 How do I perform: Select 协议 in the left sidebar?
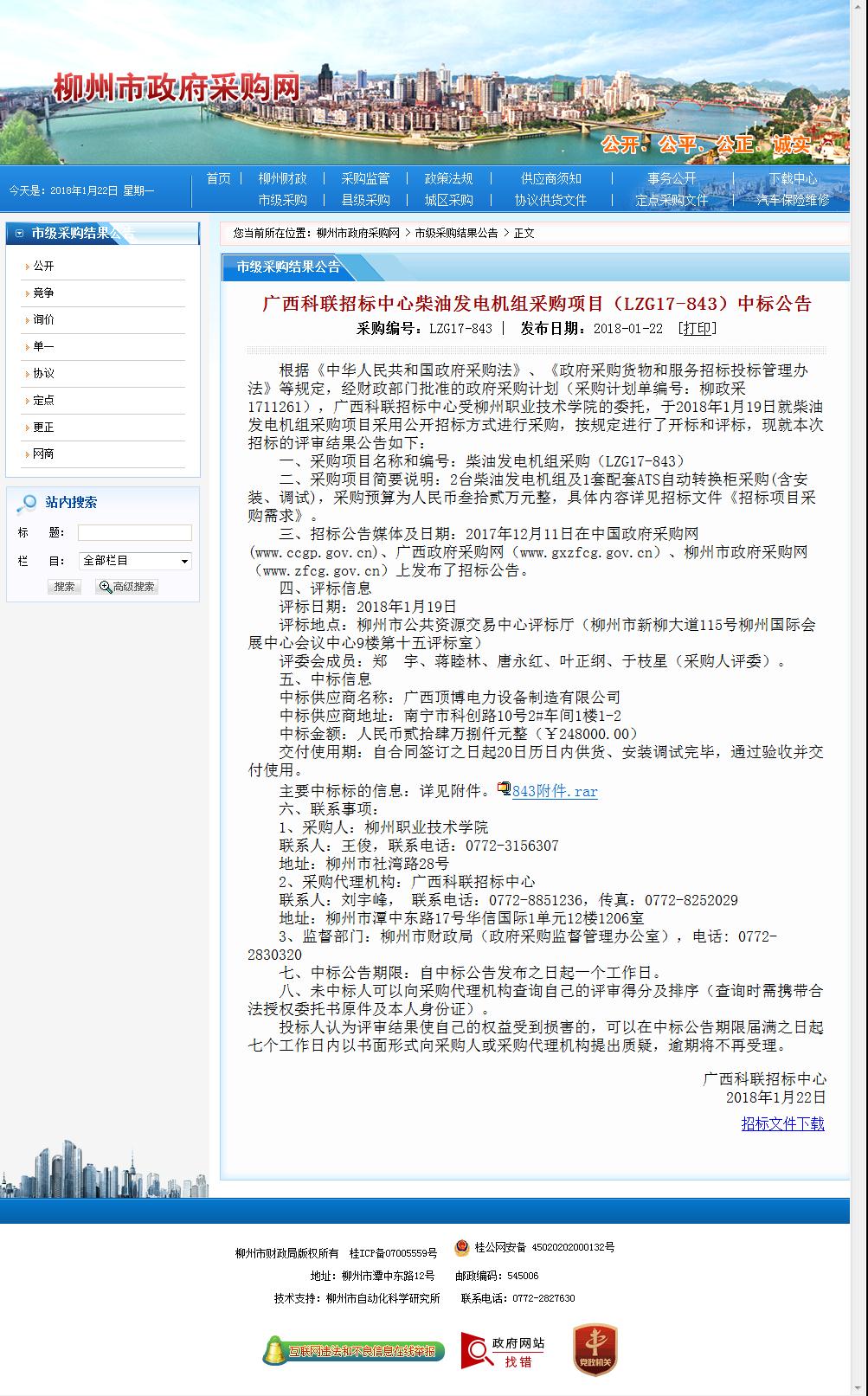point(43,374)
